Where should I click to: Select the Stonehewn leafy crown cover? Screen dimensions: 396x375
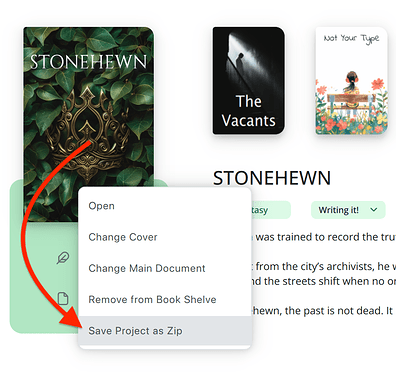pos(89,124)
